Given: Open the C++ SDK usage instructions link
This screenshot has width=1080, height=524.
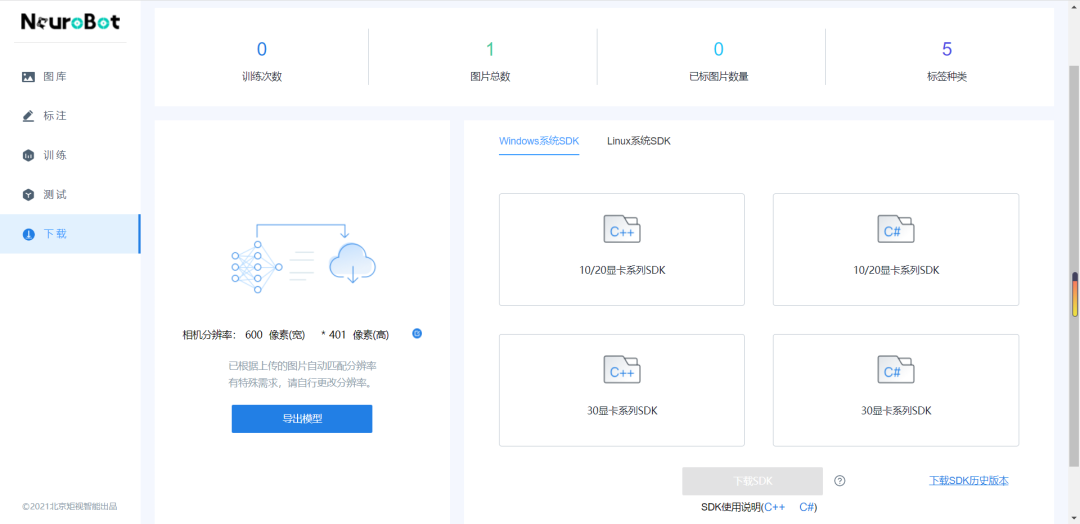Looking at the screenshot, I should [x=774, y=507].
